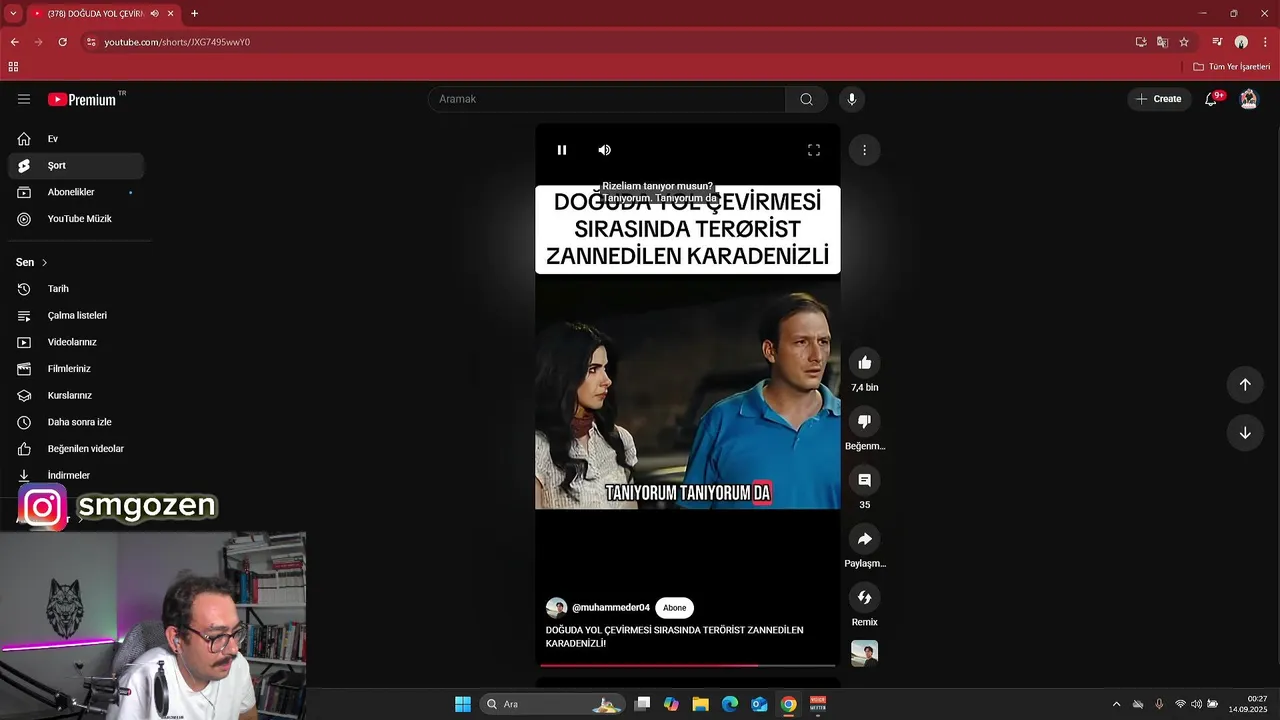Go to Ev (Home) in sidebar

(x=76, y=139)
